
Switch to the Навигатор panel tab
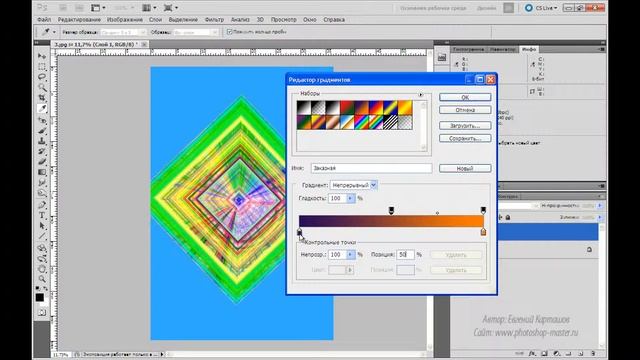[x=503, y=49]
